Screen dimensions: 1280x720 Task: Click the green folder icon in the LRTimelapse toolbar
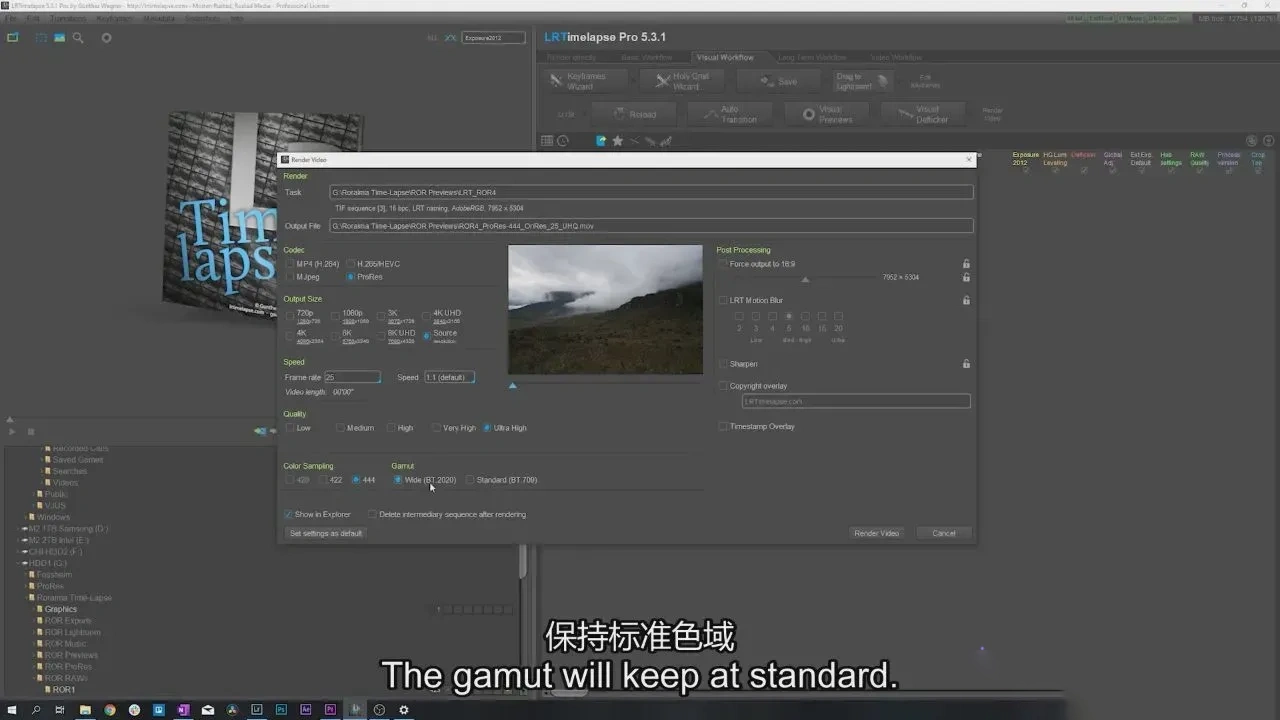13,38
